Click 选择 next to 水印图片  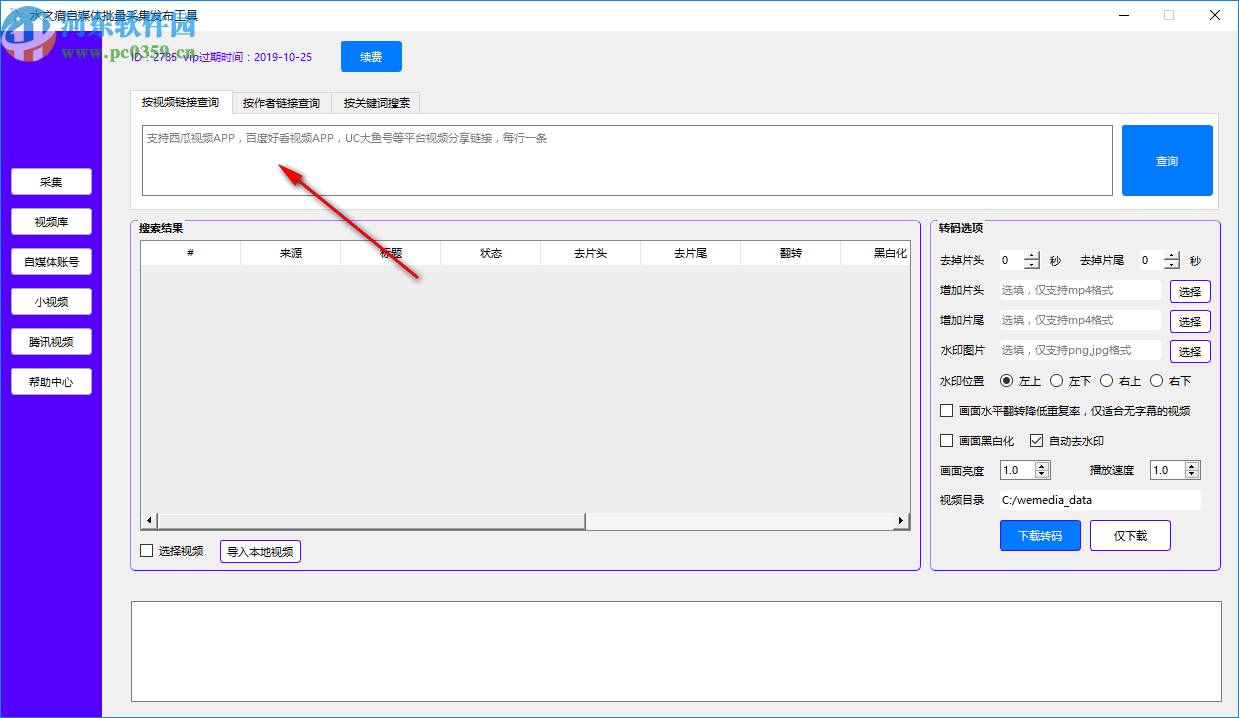(1190, 352)
